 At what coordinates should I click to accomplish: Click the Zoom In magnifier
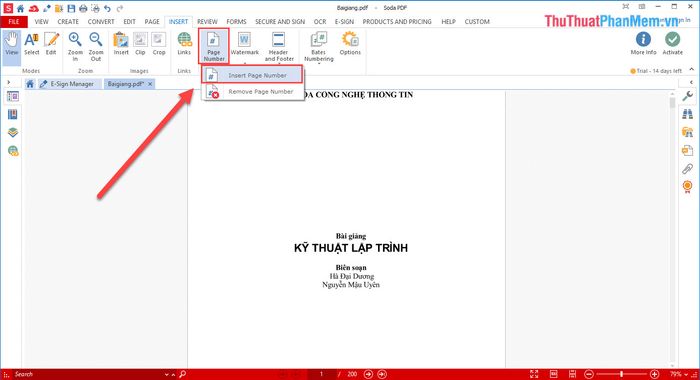click(x=75, y=46)
